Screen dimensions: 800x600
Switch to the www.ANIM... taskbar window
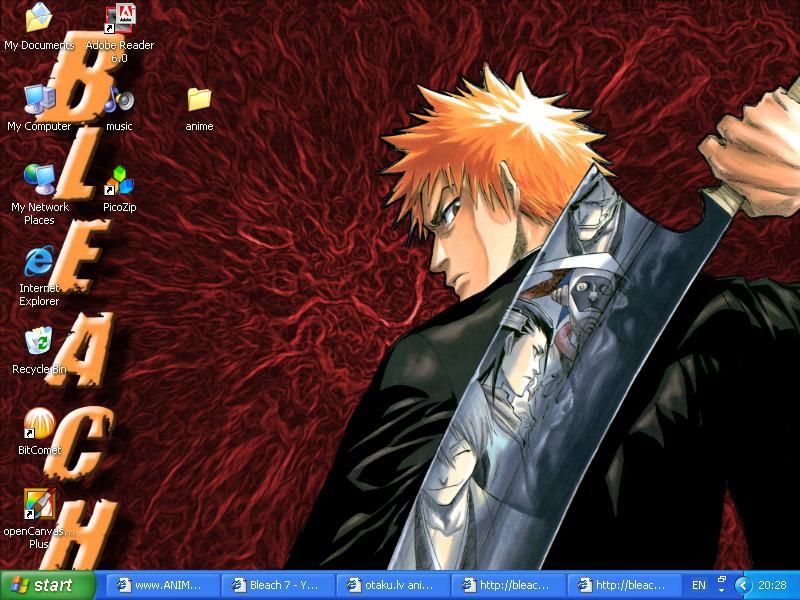163,585
